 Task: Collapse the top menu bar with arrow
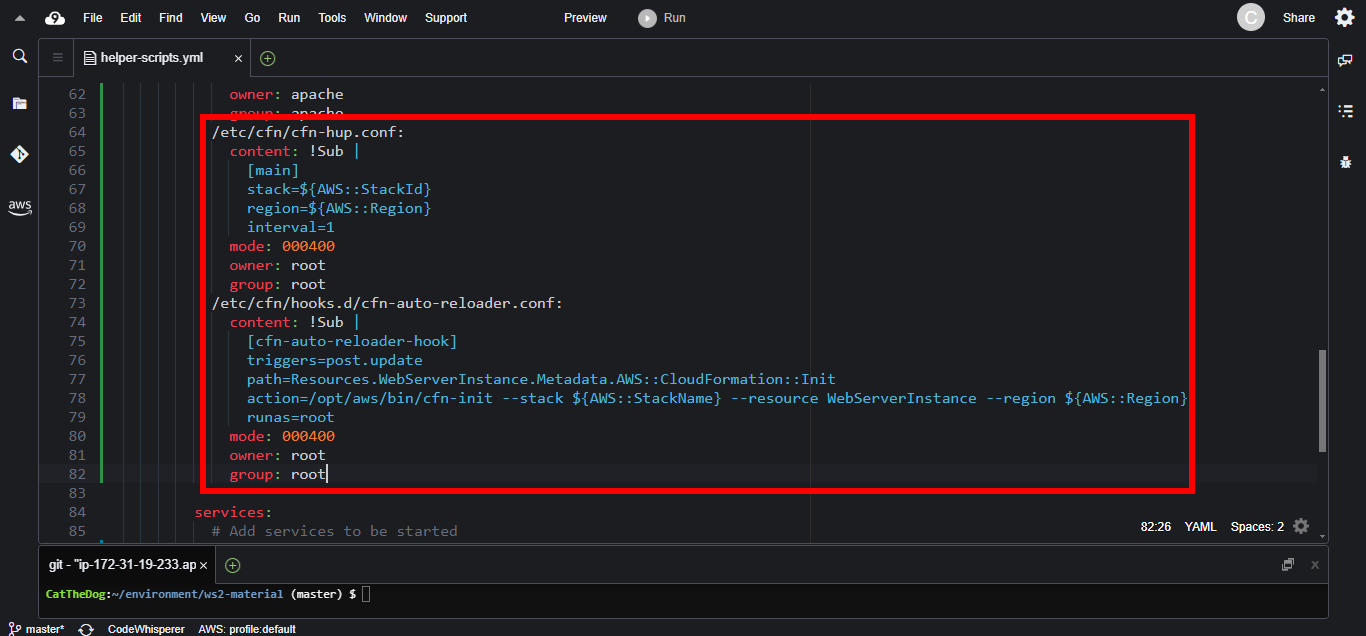pos(20,18)
